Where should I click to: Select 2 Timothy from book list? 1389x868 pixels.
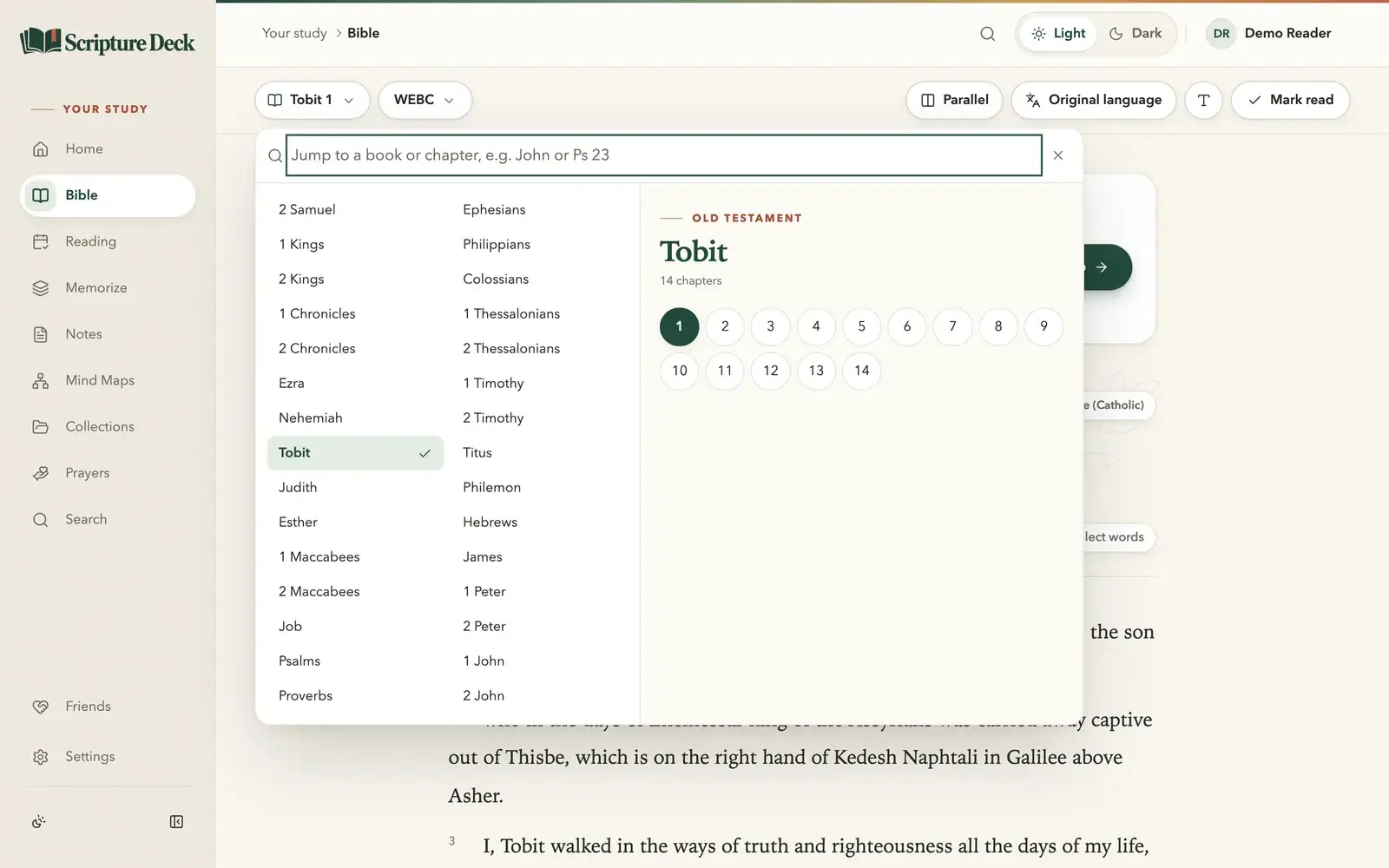[x=539, y=418]
